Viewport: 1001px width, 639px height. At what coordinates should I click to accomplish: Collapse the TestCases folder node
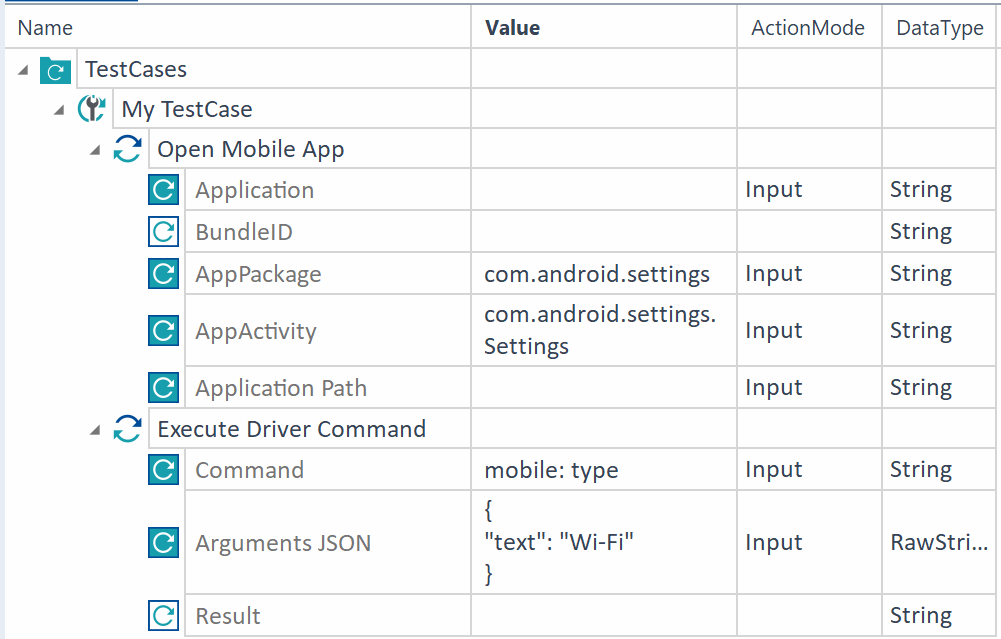[23, 70]
